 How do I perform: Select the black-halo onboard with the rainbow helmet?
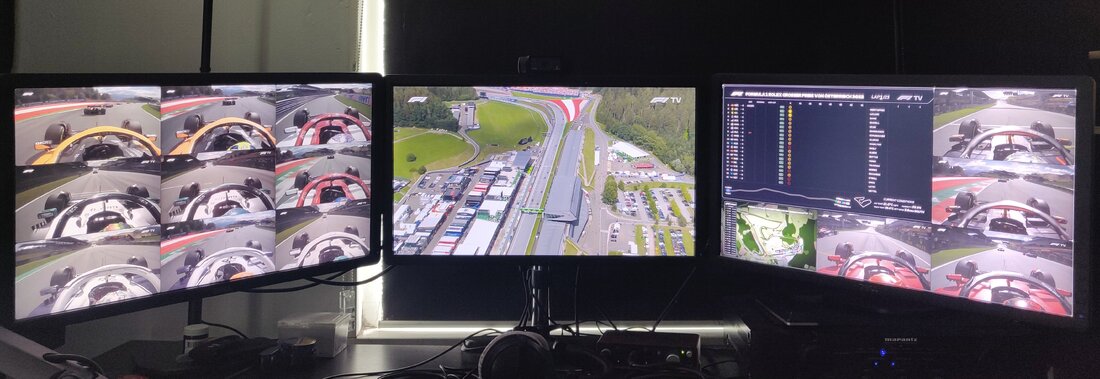[x=88, y=204]
